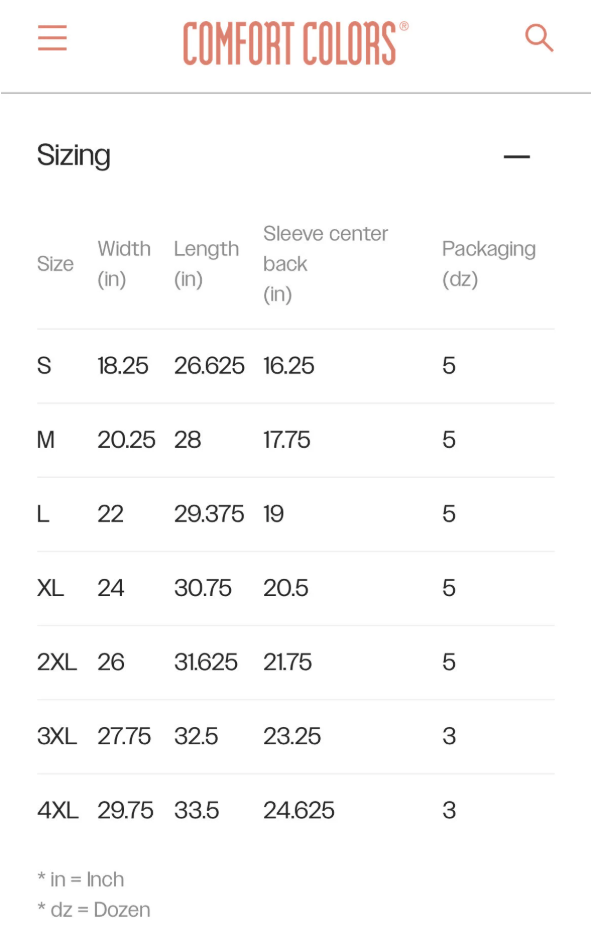This screenshot has width=606, height=942.
Task: Collapse the Sizing section with minus icon
Action: coord(516,156)
